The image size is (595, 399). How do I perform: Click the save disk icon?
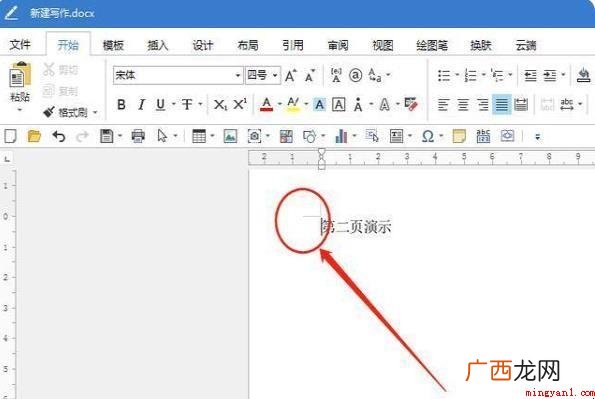click(106, 136)
